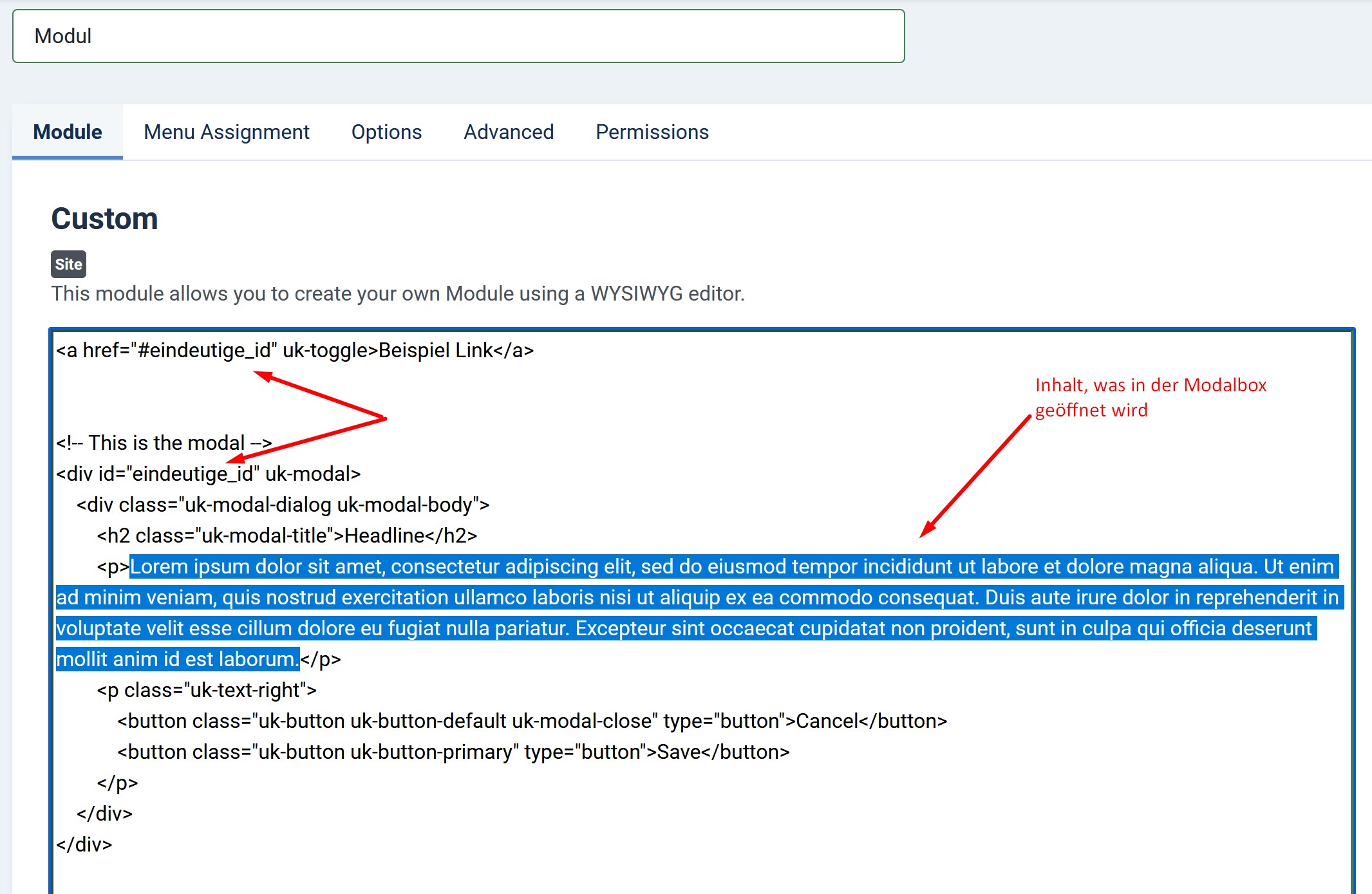Switch to the Advanced tab

coord(509,132)
